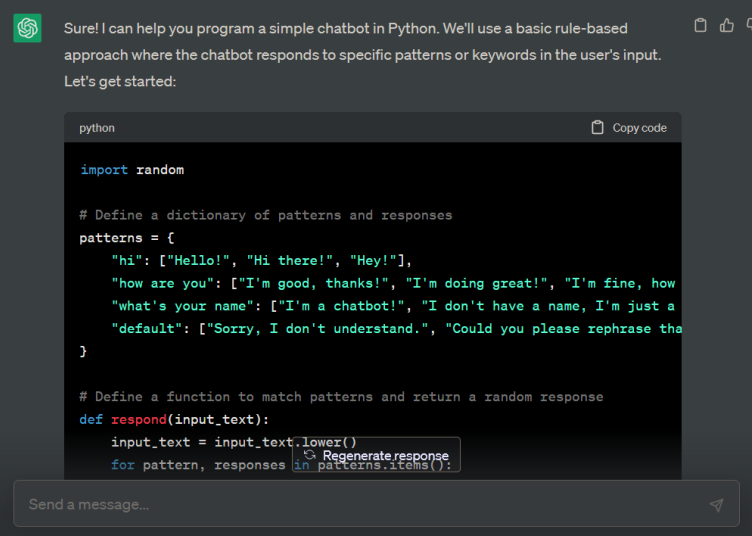The height and width of the screenshot is (536, 752).
Task: Copy the response with the clipboard icon
Action: point(700,26)
